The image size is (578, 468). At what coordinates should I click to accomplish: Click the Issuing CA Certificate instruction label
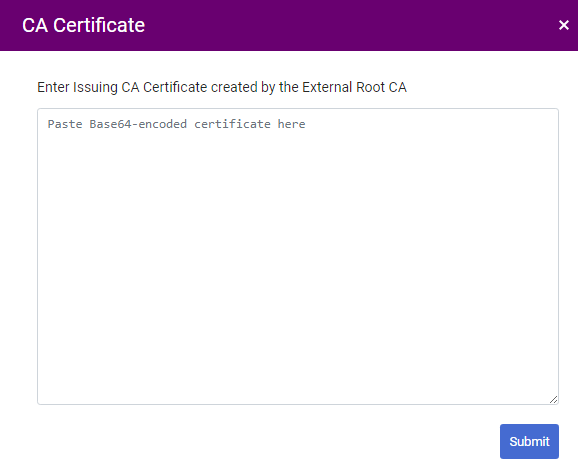pyautogui.click(x=222, y=87)
